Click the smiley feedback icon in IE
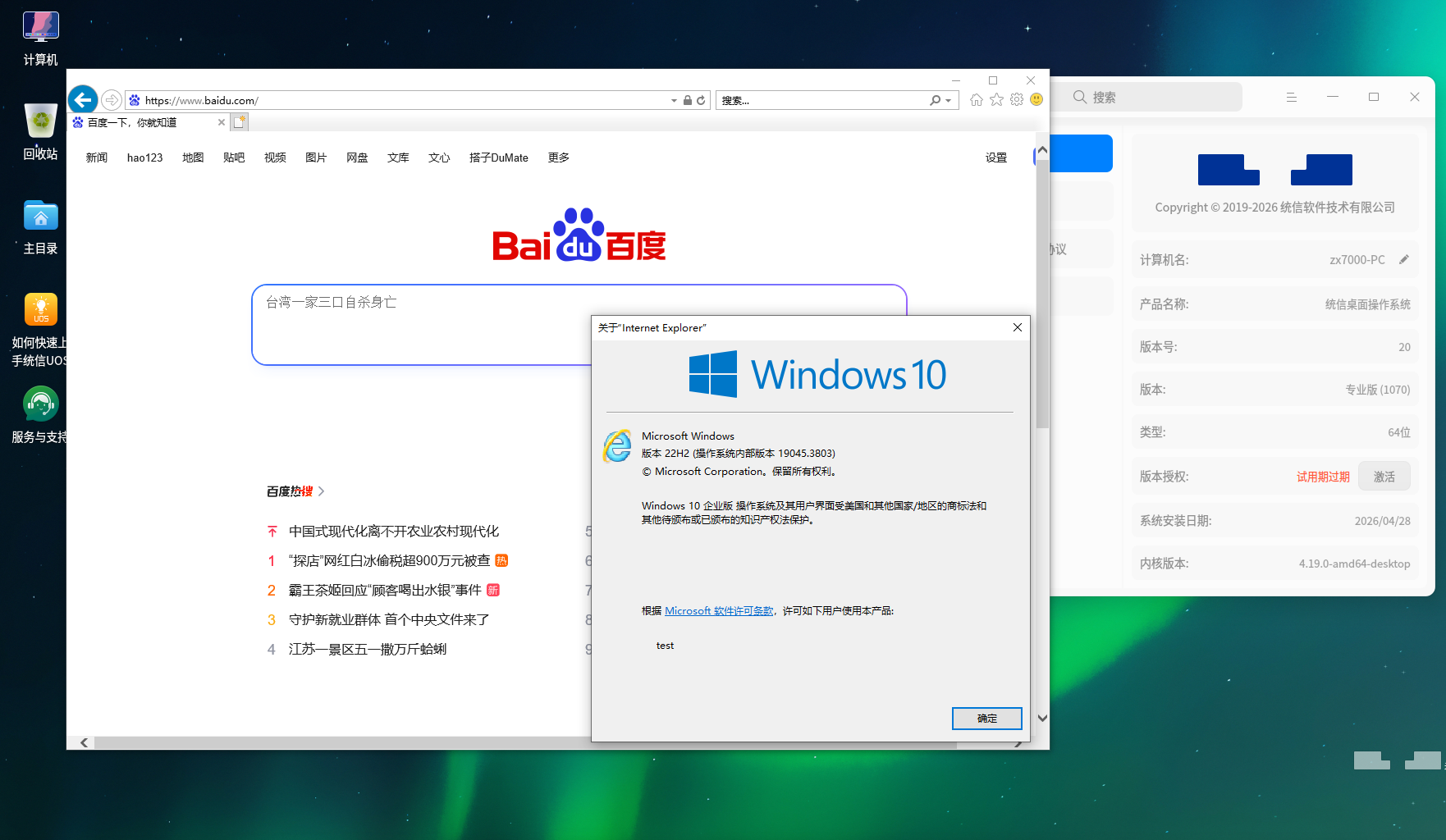Viewport: 1446px width, 840px height. (1036, 99)
